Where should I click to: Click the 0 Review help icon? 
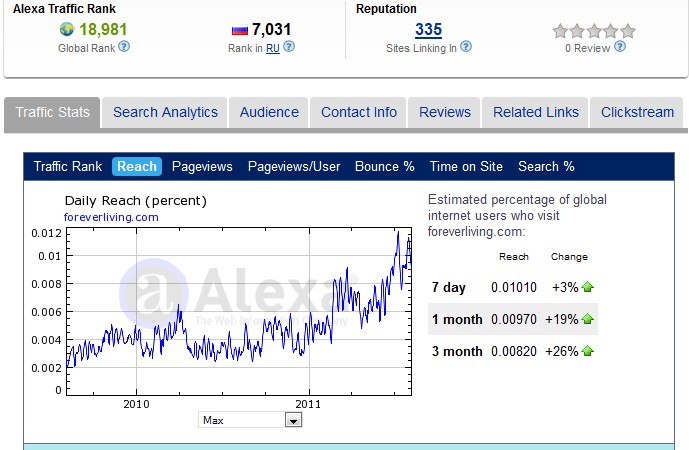point(620,46)
